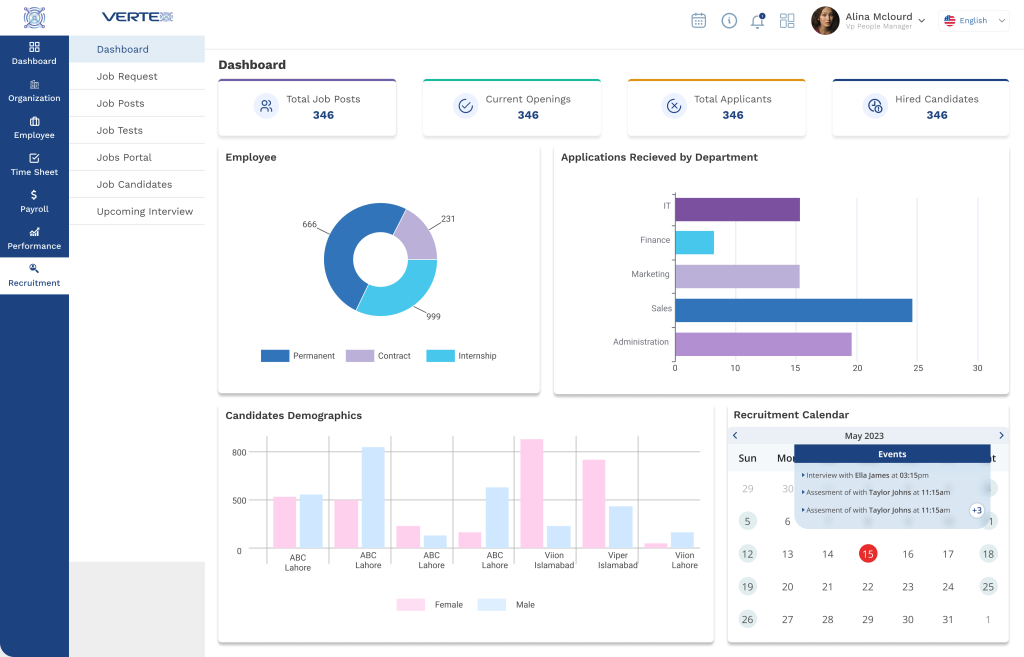This screenshot has width=1024, height=657.
Task: Select date 19 in the calendar
Action: pos(748,586)
